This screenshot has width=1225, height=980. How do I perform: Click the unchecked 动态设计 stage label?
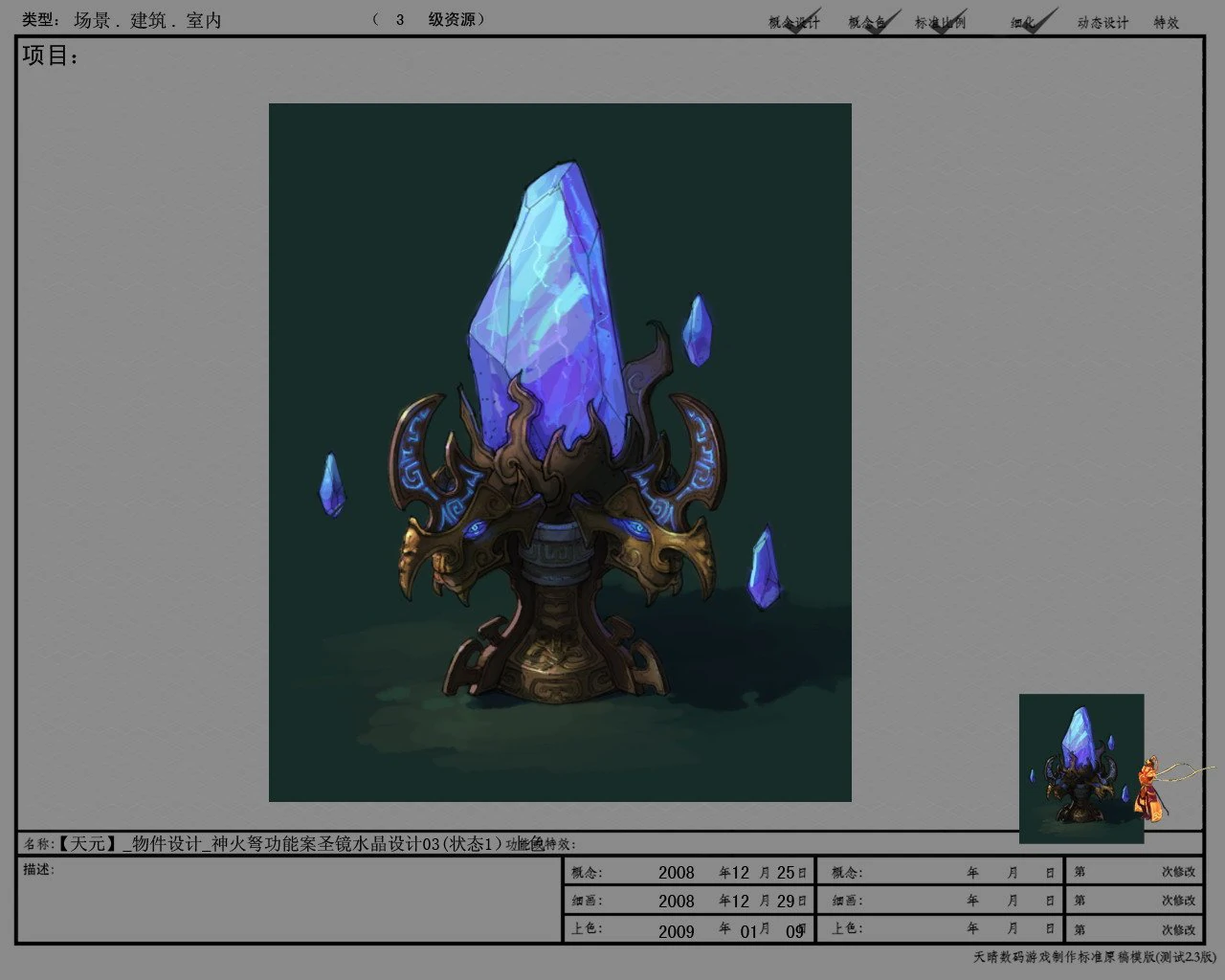pos(1102,23)
